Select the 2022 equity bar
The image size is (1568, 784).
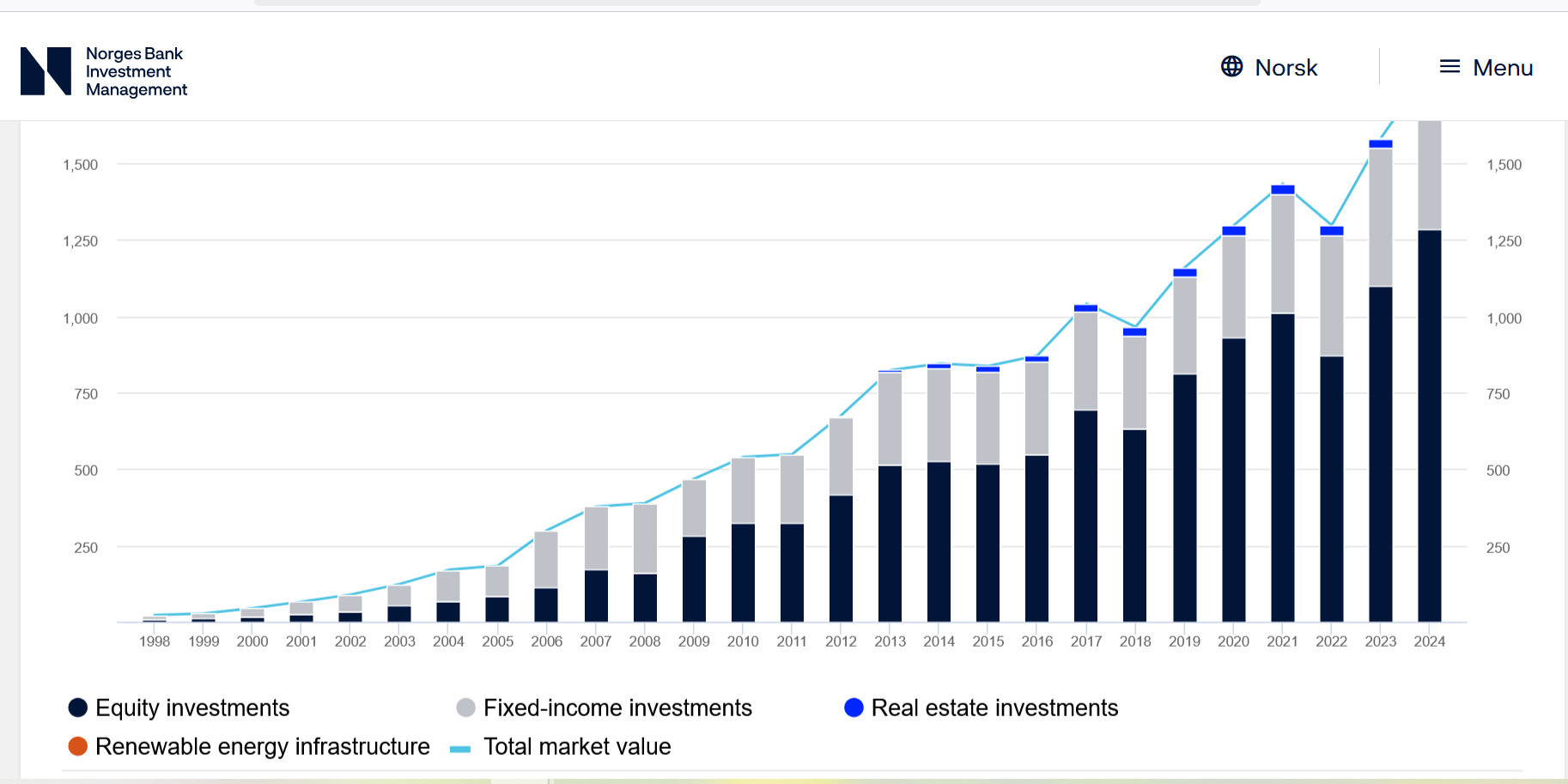pos(1332,489)
